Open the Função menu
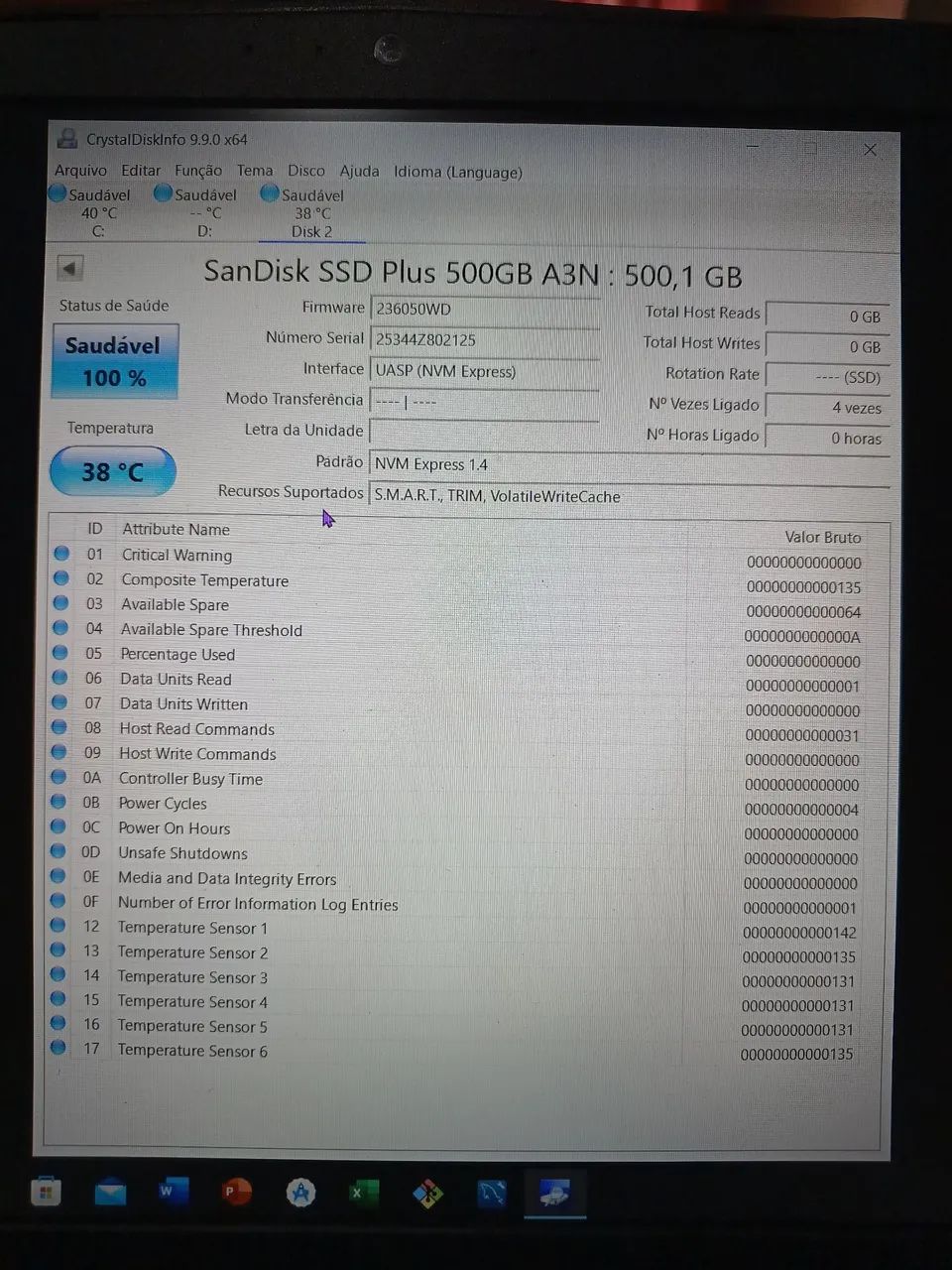Viewport: 952px width, 1270px height. point(198,171)
